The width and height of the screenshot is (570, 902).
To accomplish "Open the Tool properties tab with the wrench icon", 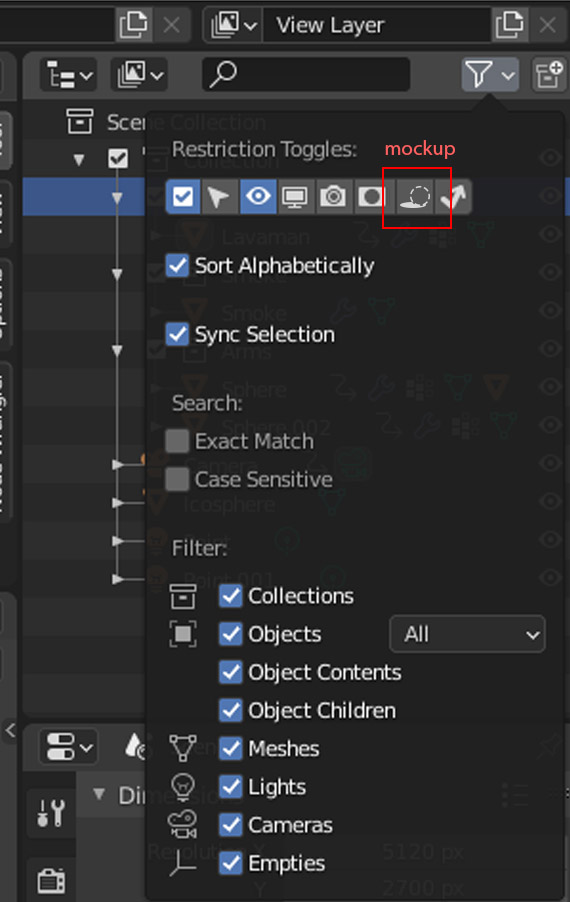I will [x=51, y=813].
